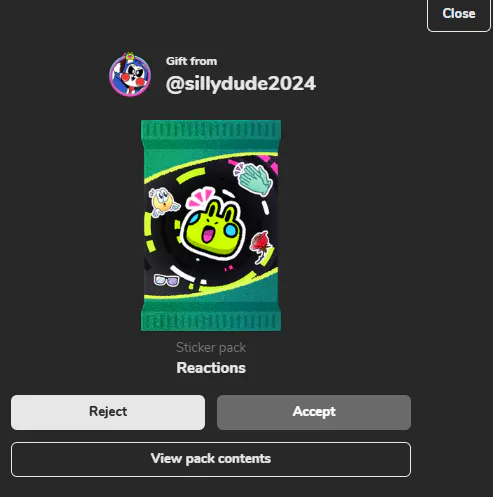Reject the gifted sticker pack
The height and width of the screenshot is (497, 493).
[108, 412]
